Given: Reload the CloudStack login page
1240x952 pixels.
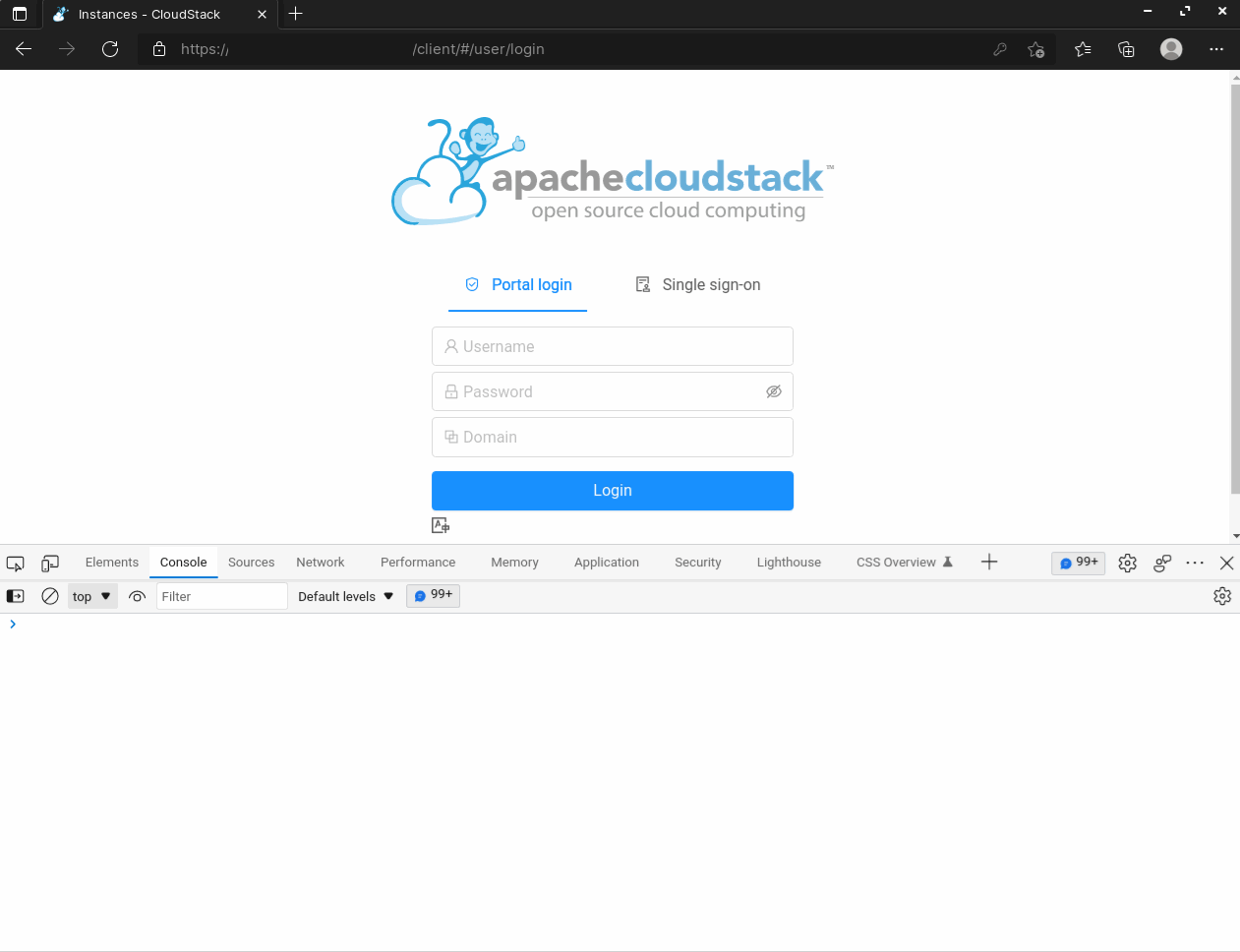Looking at the screenshot, I should (110, 49).
